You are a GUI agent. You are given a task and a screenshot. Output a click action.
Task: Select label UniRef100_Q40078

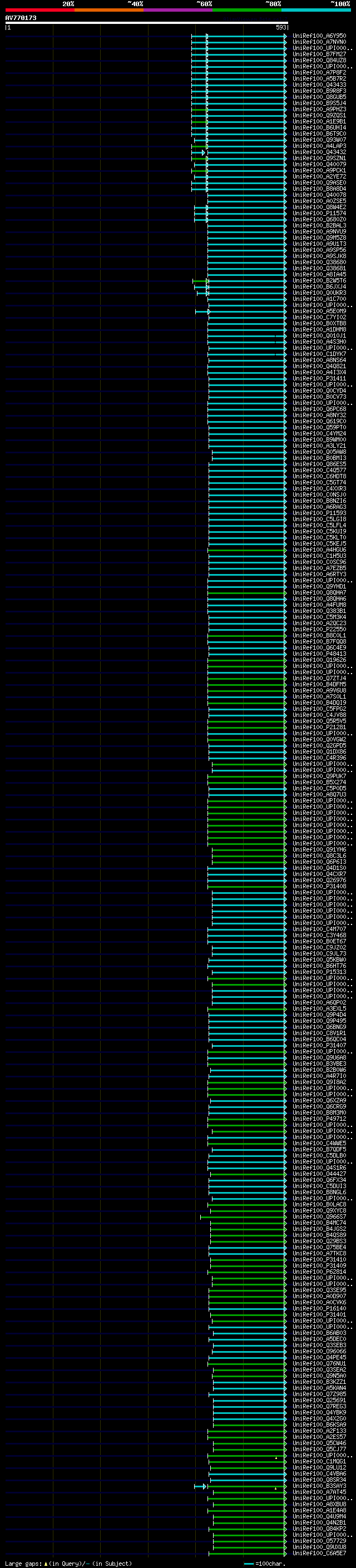[319, 195]
